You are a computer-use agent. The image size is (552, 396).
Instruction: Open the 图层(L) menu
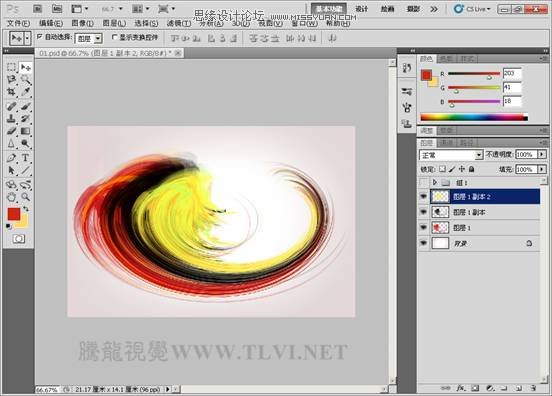click(114, 23)
